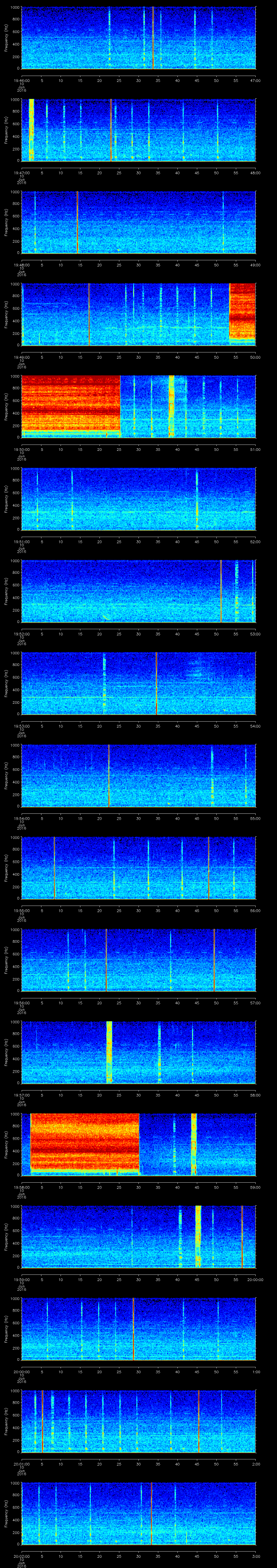Click 'Frequency (Hz)' axis label of 19:46 panel

(x=7, y=38)
